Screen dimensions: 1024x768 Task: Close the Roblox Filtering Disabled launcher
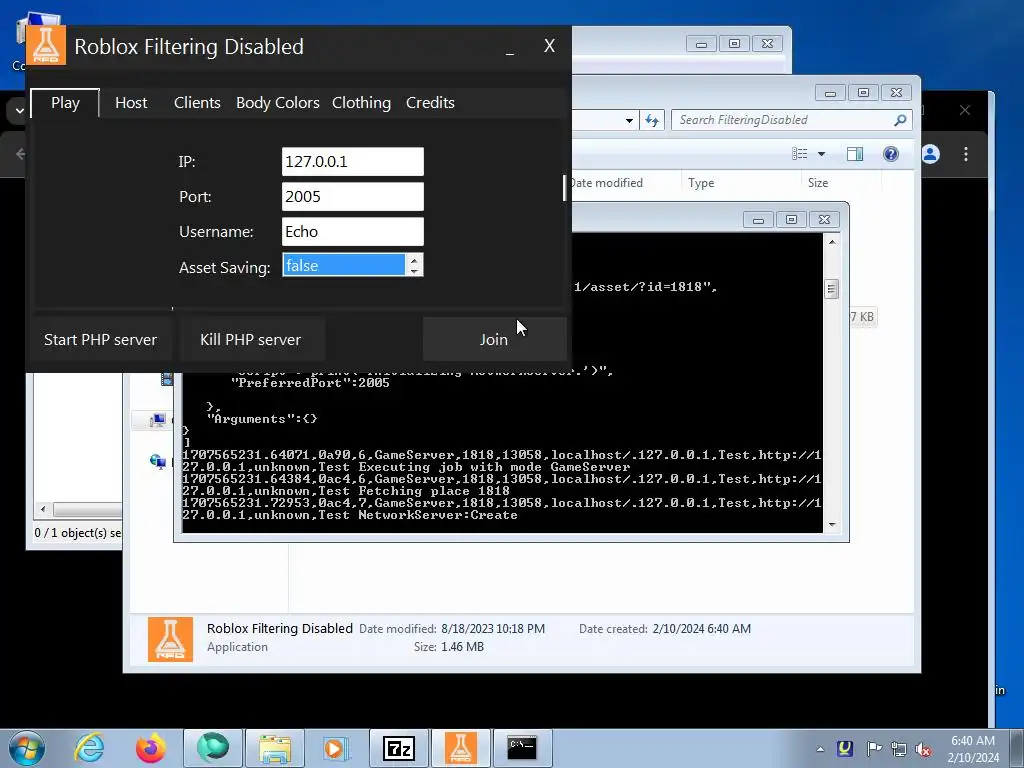coord(550,46)
